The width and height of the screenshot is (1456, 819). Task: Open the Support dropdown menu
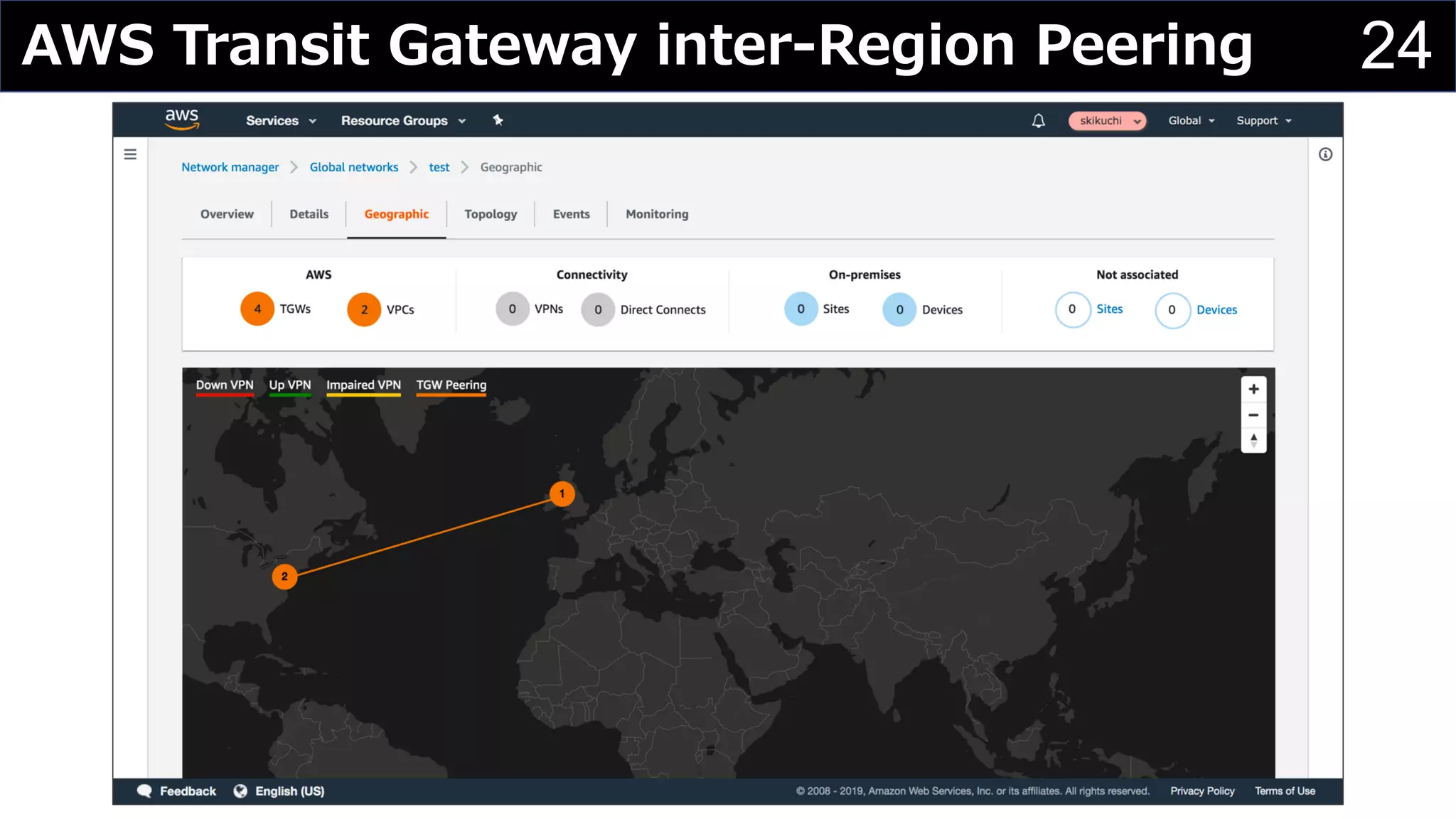(1264, 121)
